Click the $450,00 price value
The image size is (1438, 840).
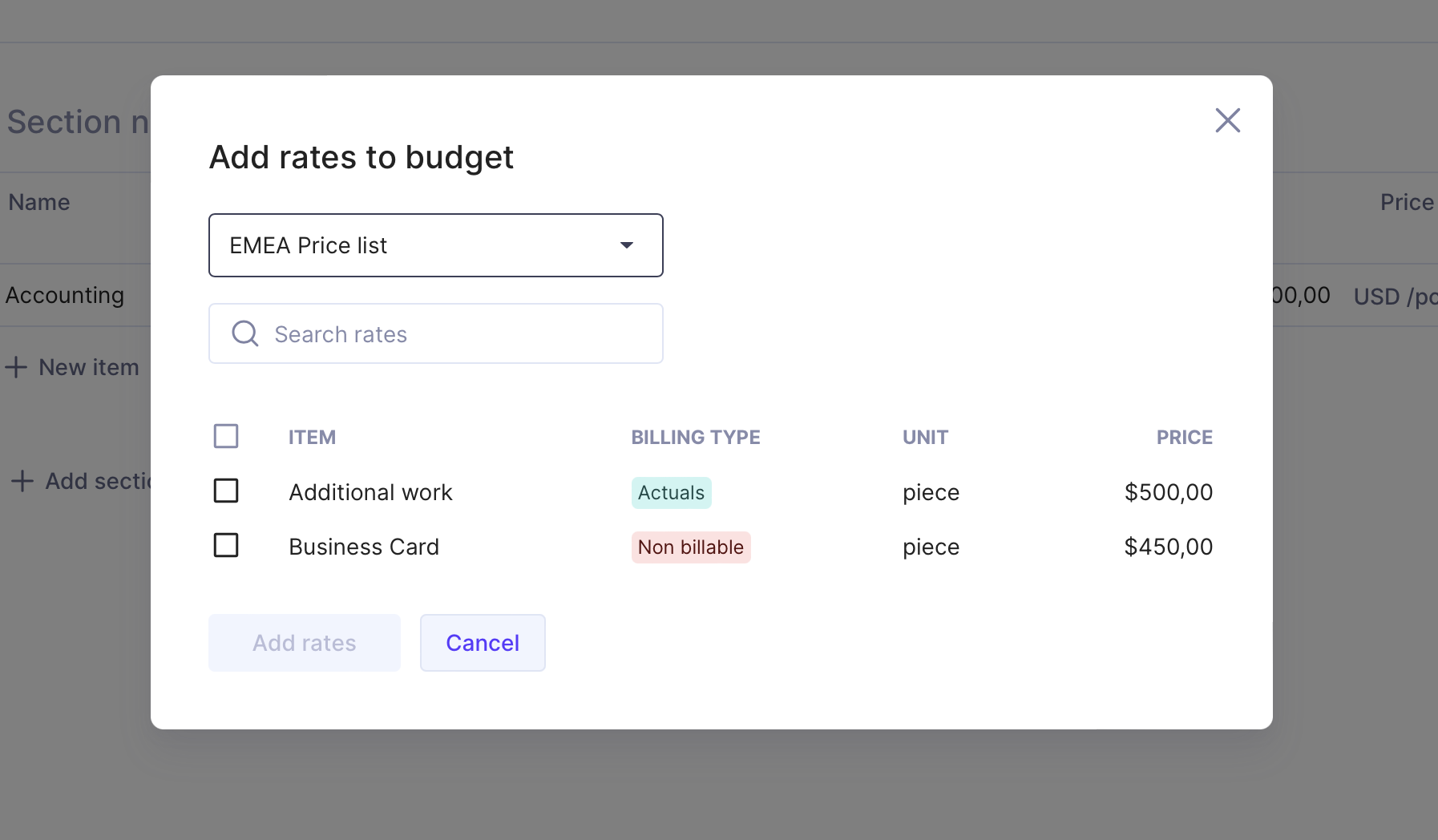[1169, 547]
